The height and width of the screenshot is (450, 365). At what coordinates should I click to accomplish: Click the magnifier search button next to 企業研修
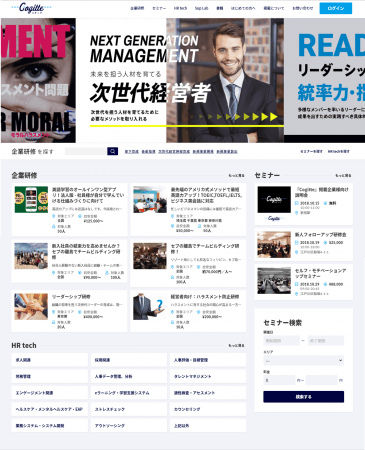(x=113, y=151)
